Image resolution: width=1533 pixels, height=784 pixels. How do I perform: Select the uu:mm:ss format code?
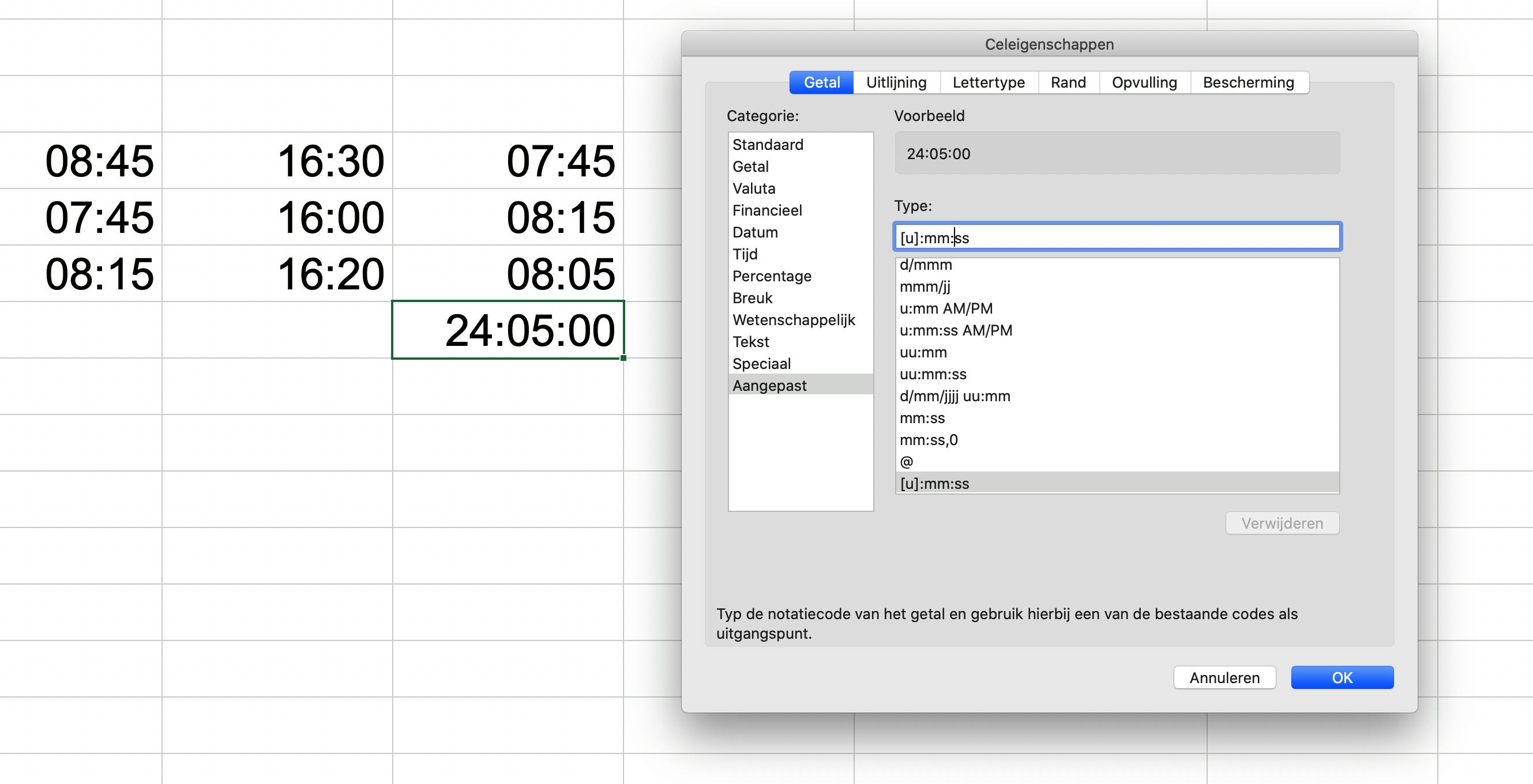coord(933,374)
